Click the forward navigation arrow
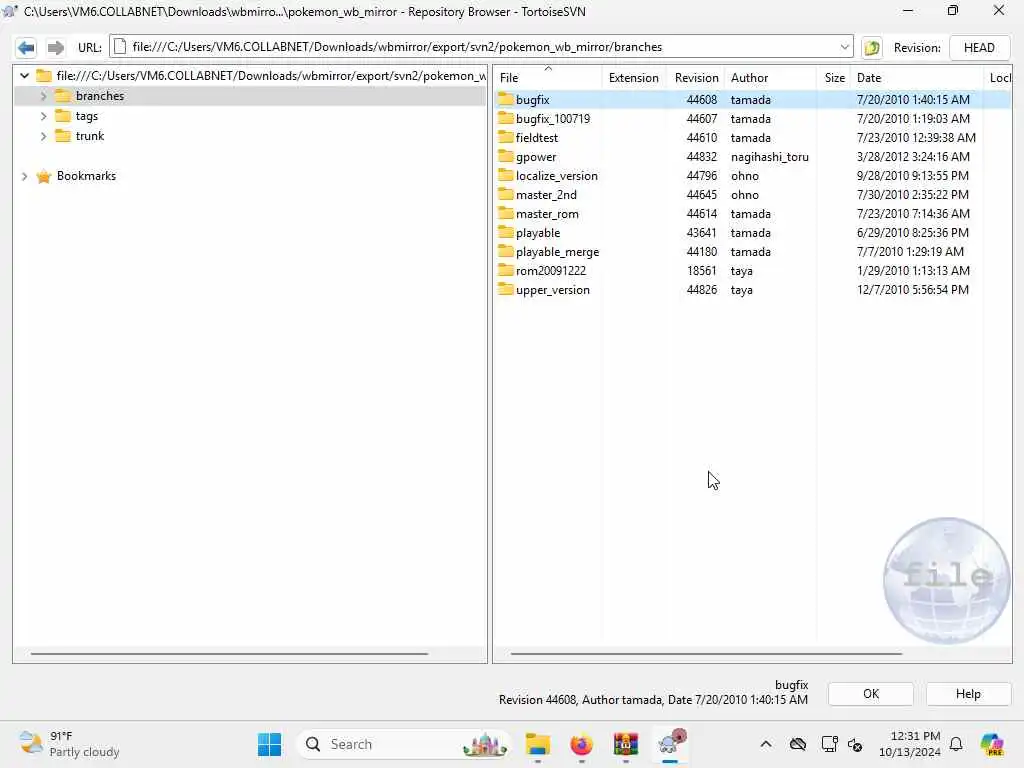The height and width of the screenshot is (768, 1024). 56,48
